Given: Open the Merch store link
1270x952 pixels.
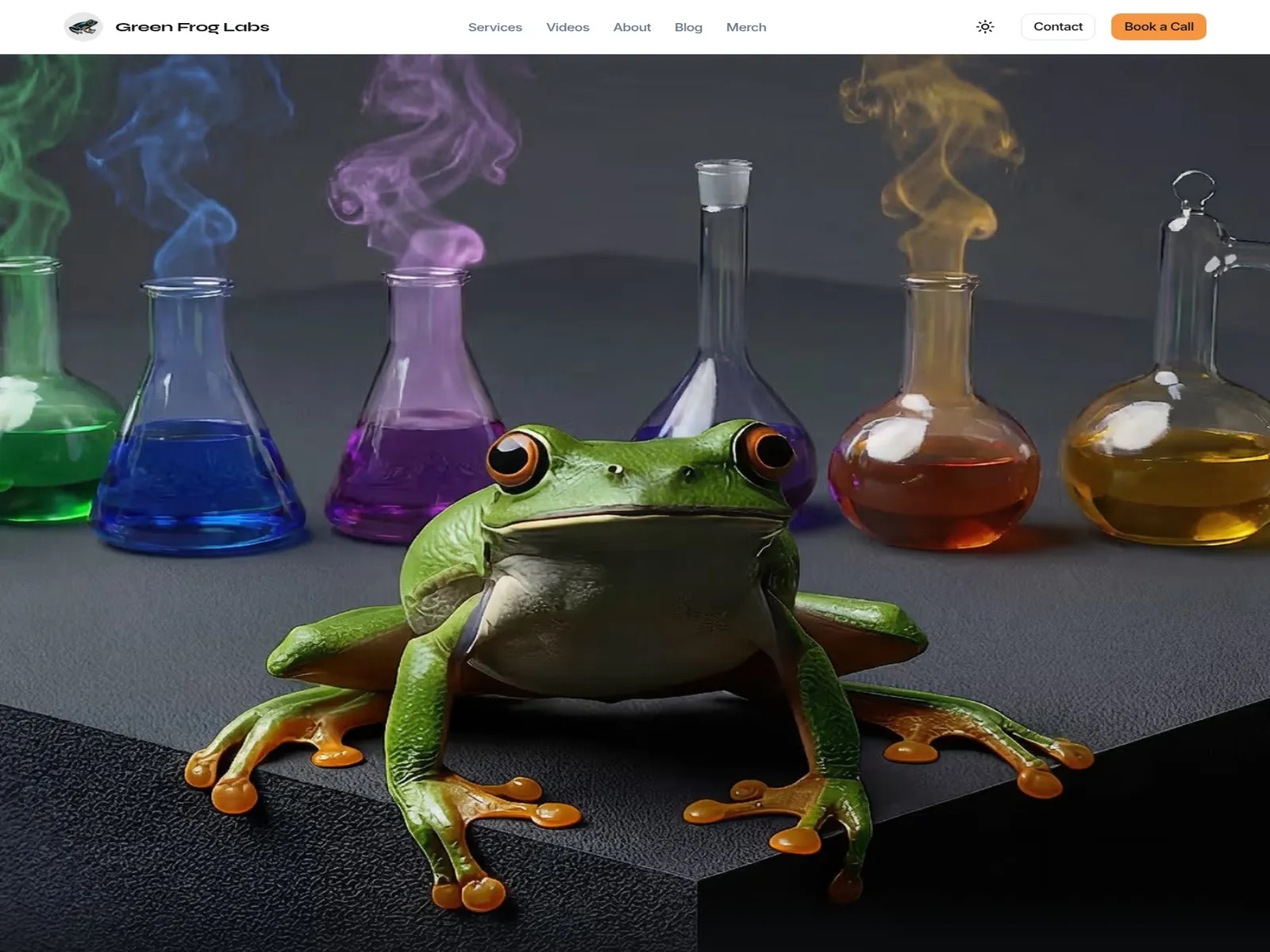Looking at the screenshot, I should tap(746, 27).
